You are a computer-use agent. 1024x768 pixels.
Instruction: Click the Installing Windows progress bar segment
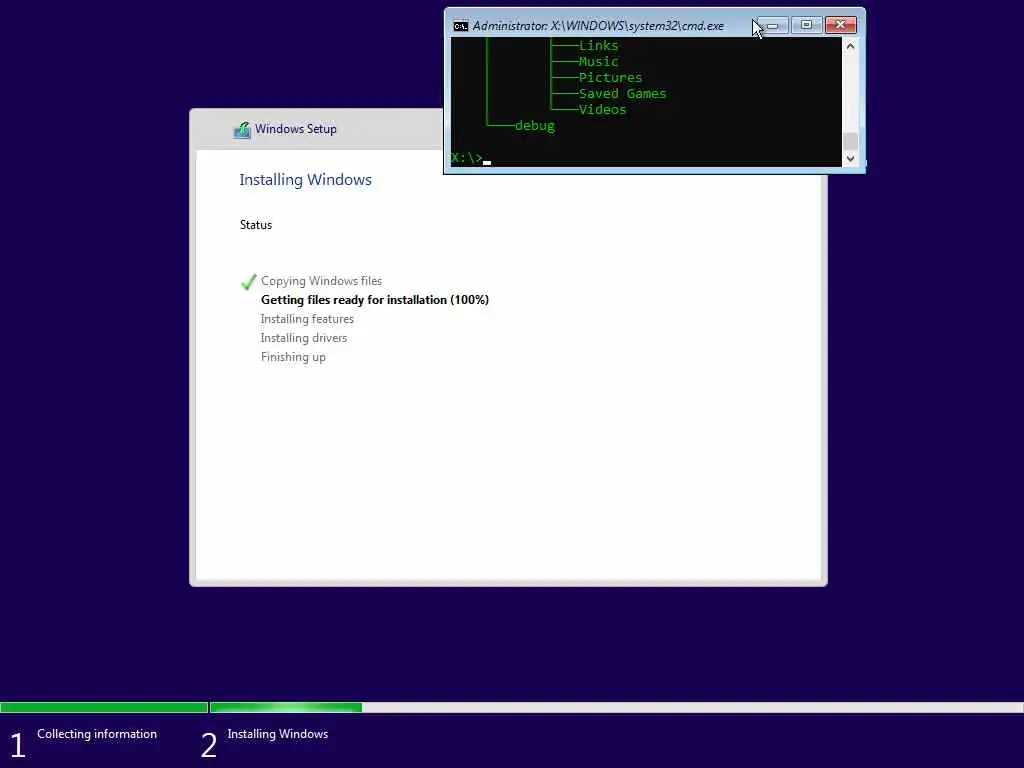pyautogui.click(x=616, y=707)
